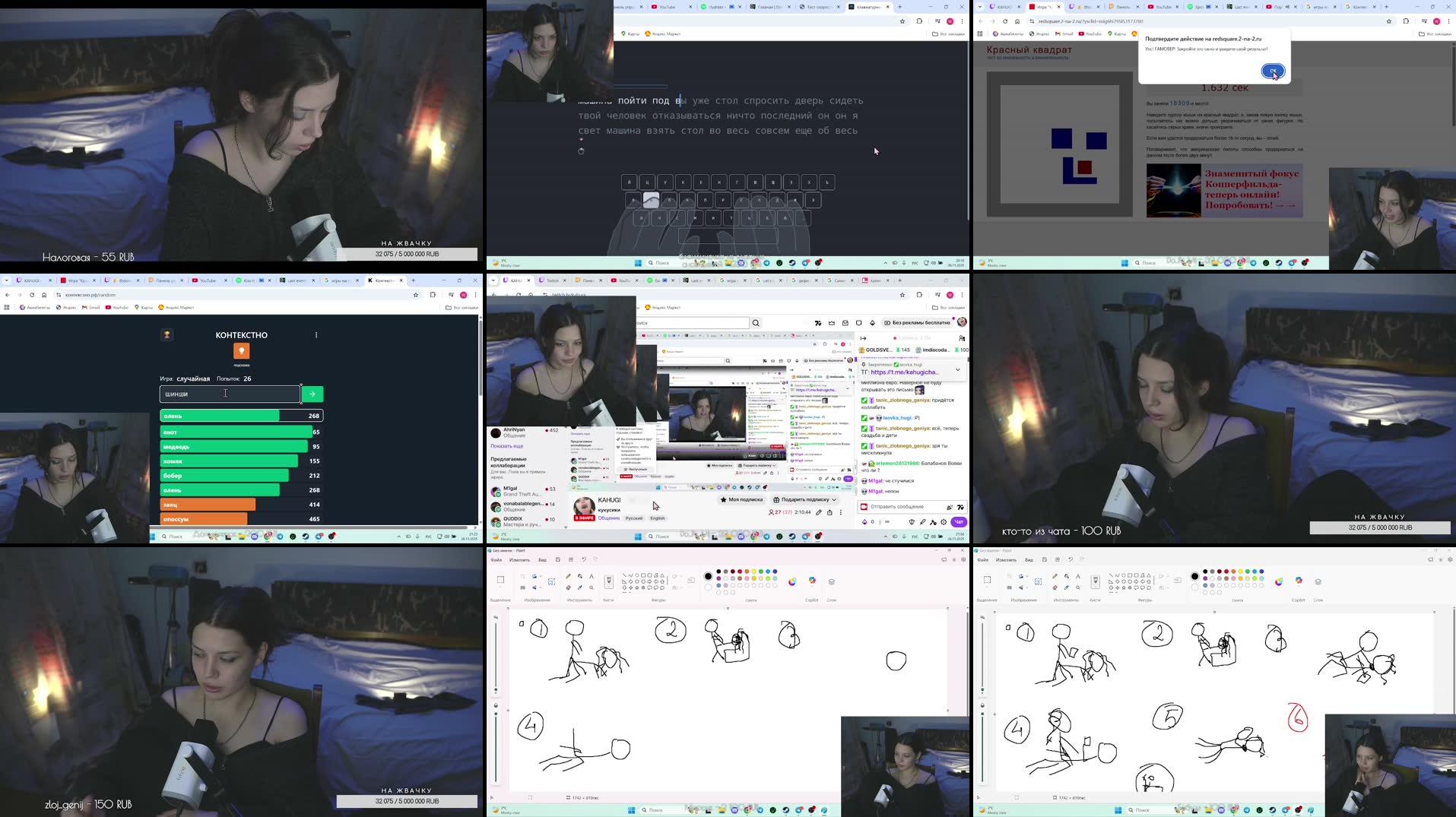Expand the pinned t.me/kahugicha message in chat
Image resolution: width=1456 pixels, height=817 pixels.
957,370
